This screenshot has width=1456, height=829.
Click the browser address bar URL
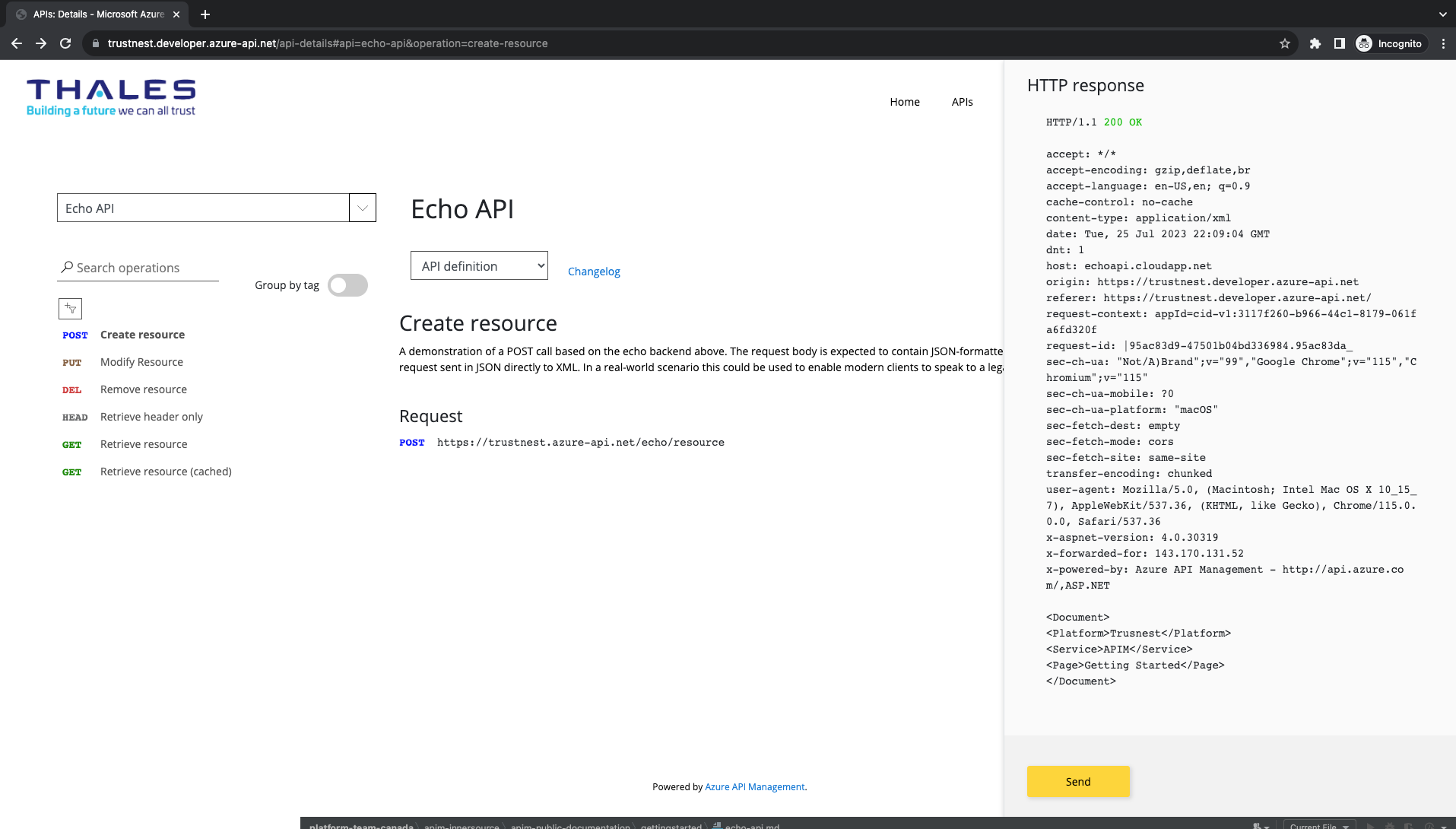[x=327, y=43]
